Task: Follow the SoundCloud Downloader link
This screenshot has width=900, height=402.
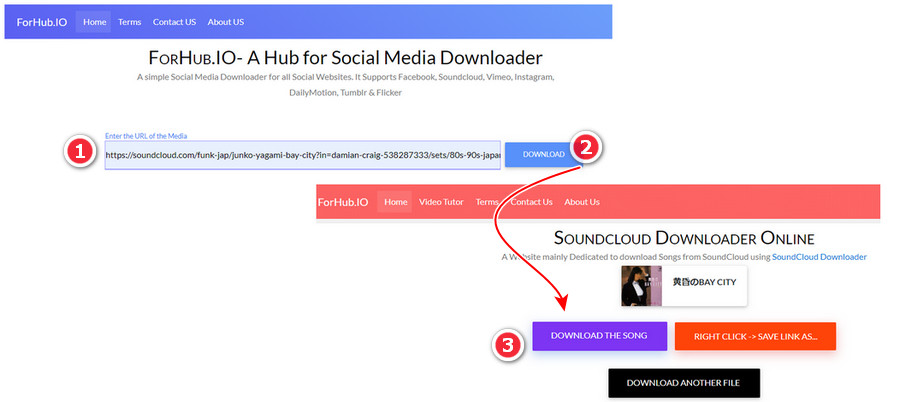Action: click(819, 257)
